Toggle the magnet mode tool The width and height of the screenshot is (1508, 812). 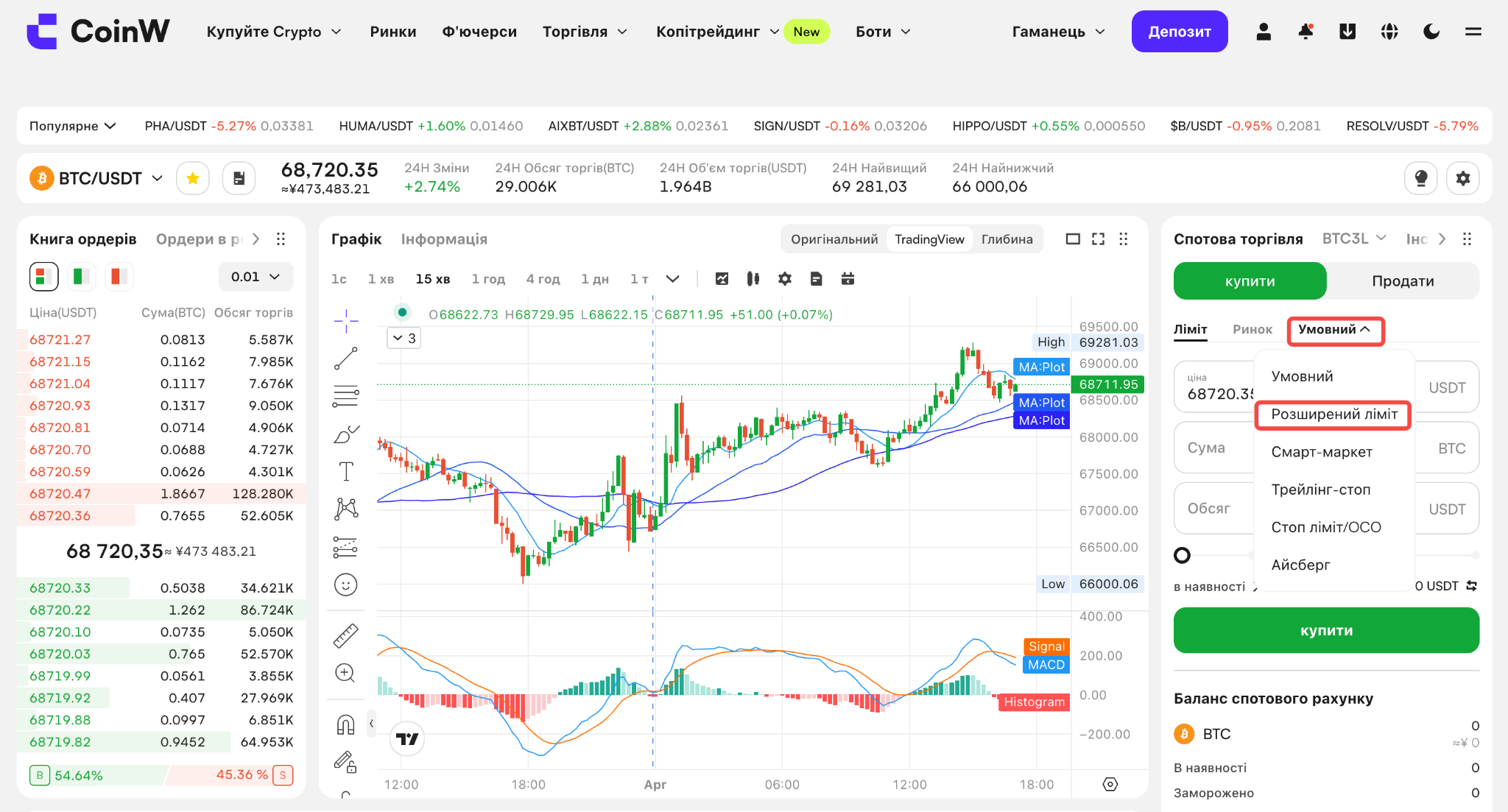click(345, 725)
